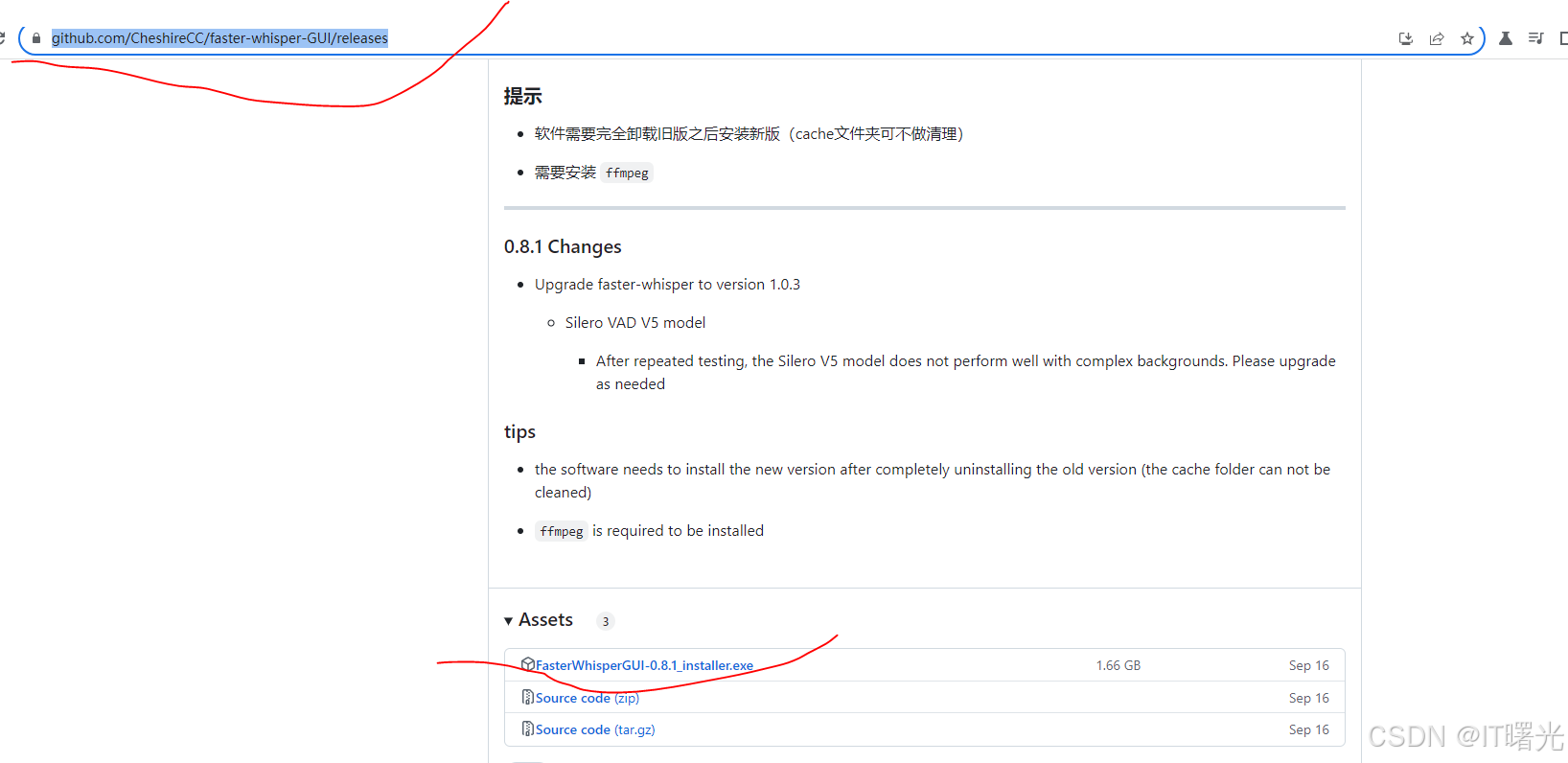Click the install app icon in address bar
The image size is (1568, 763).
[1406, 38]
